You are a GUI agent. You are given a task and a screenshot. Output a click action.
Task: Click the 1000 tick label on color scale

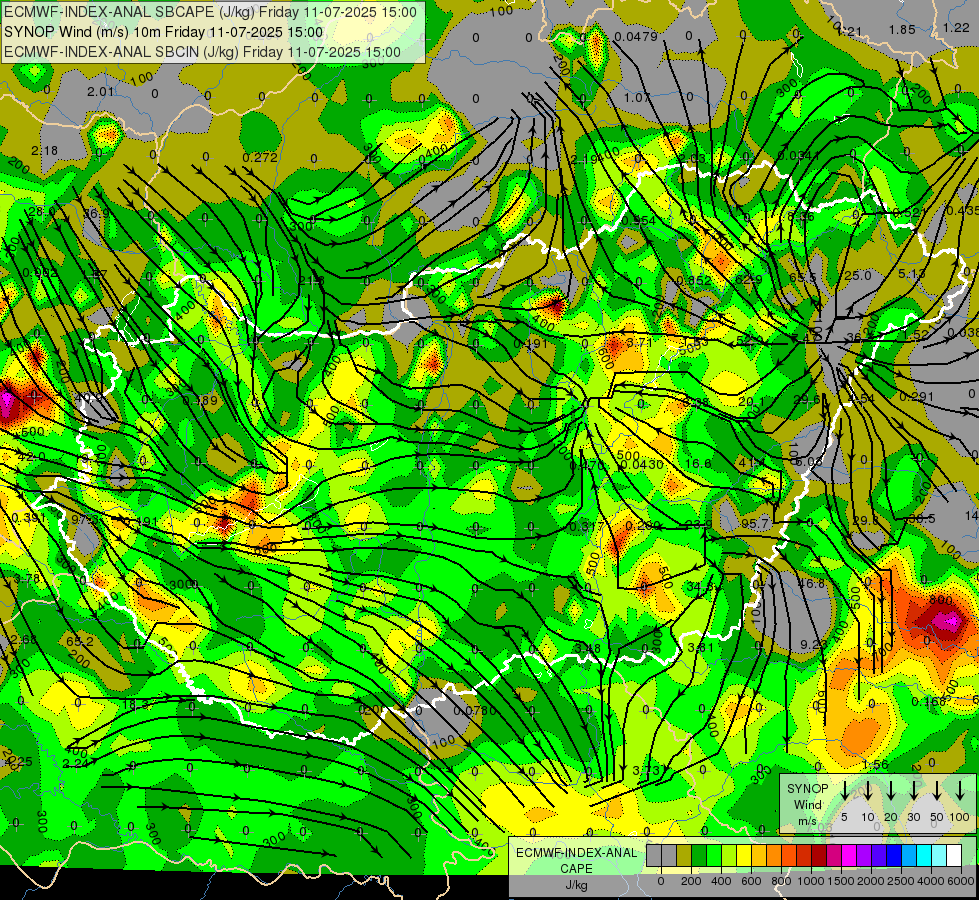click(810, 881)
